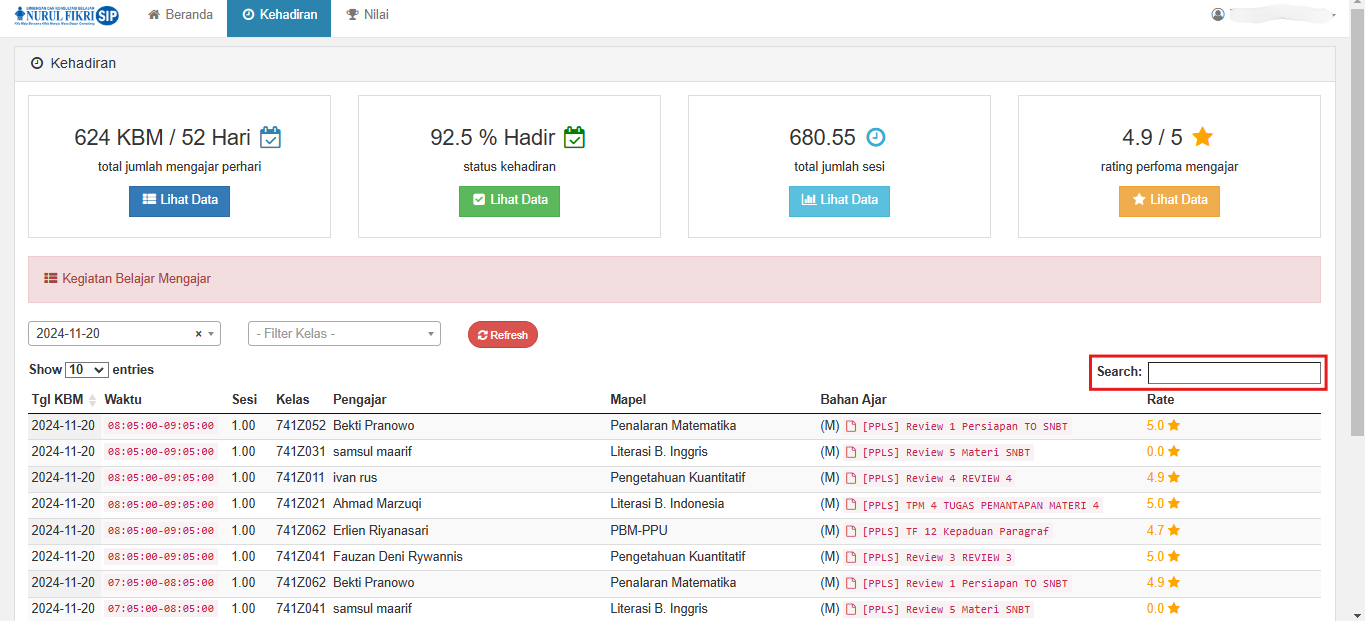Expand the Filter Kelas dropdown
The height and width of the screenshot is (621, 1365).
(x=344, y=334)
